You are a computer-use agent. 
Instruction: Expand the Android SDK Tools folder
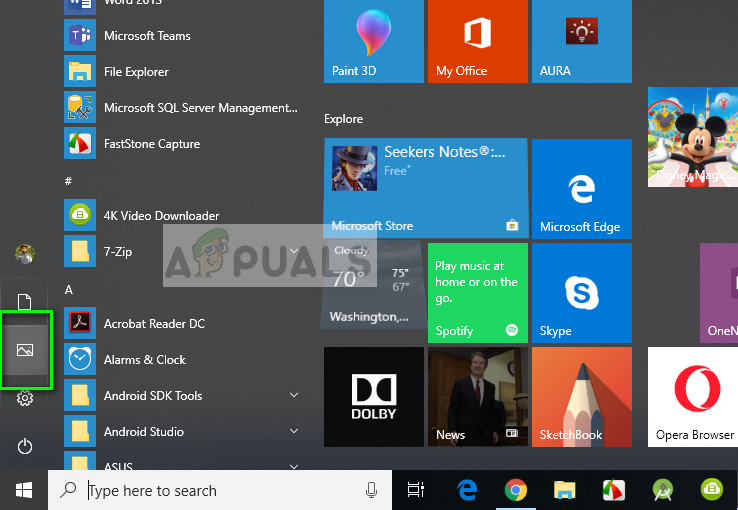point(180,396)
